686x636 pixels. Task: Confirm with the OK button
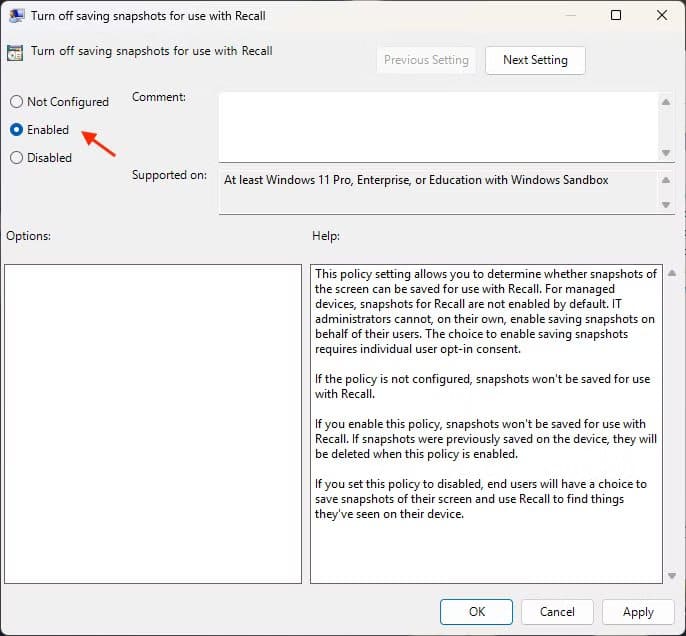pos(476,612)
